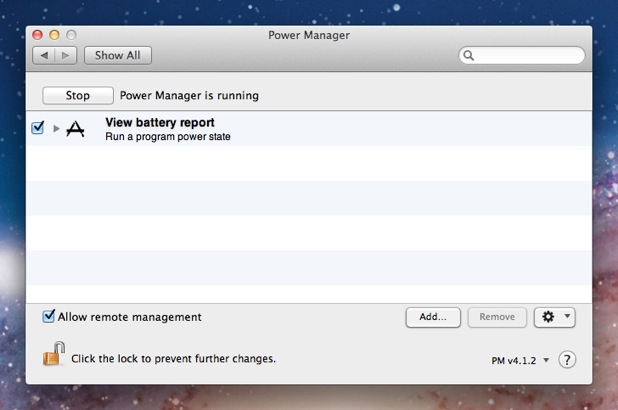Viewport: 618px width, 410px height.
Task: Open the PM v4.1.2 version dropdown
Action: (520, 360)
